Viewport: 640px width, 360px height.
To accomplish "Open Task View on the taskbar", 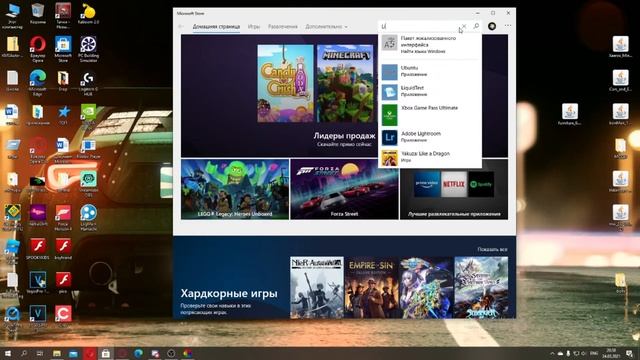I will 40,353.
